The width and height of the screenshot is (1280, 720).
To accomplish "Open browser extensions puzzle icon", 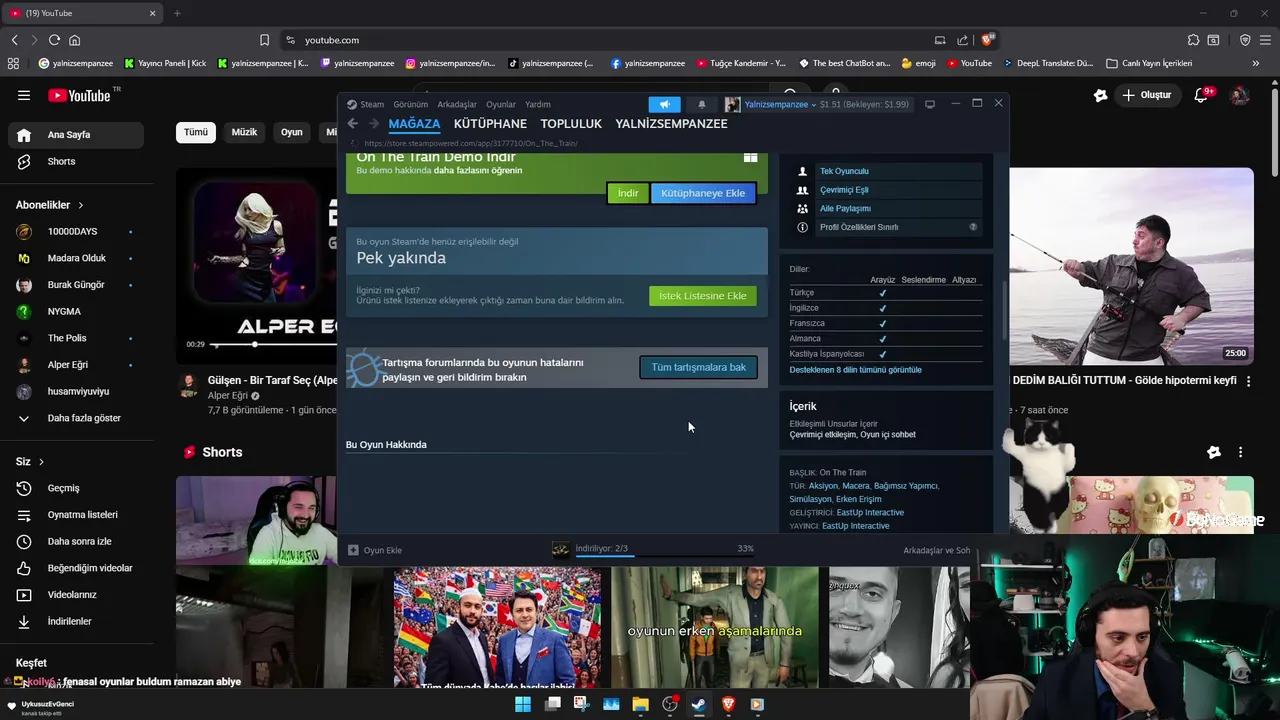I will tap(1193, 40).
